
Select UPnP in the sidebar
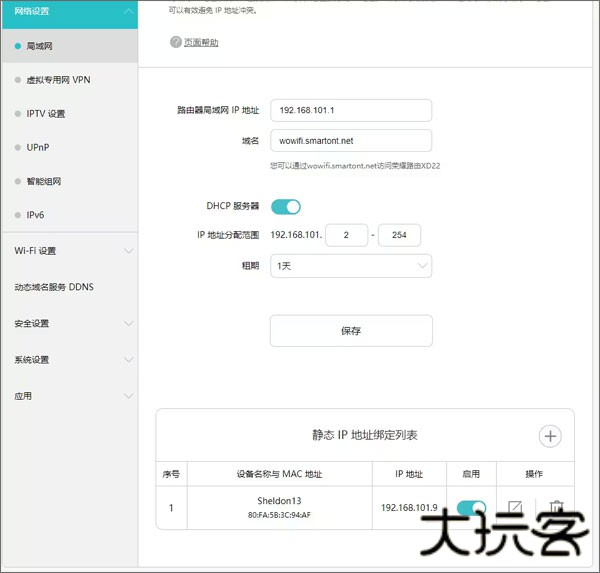click(37, 147)
